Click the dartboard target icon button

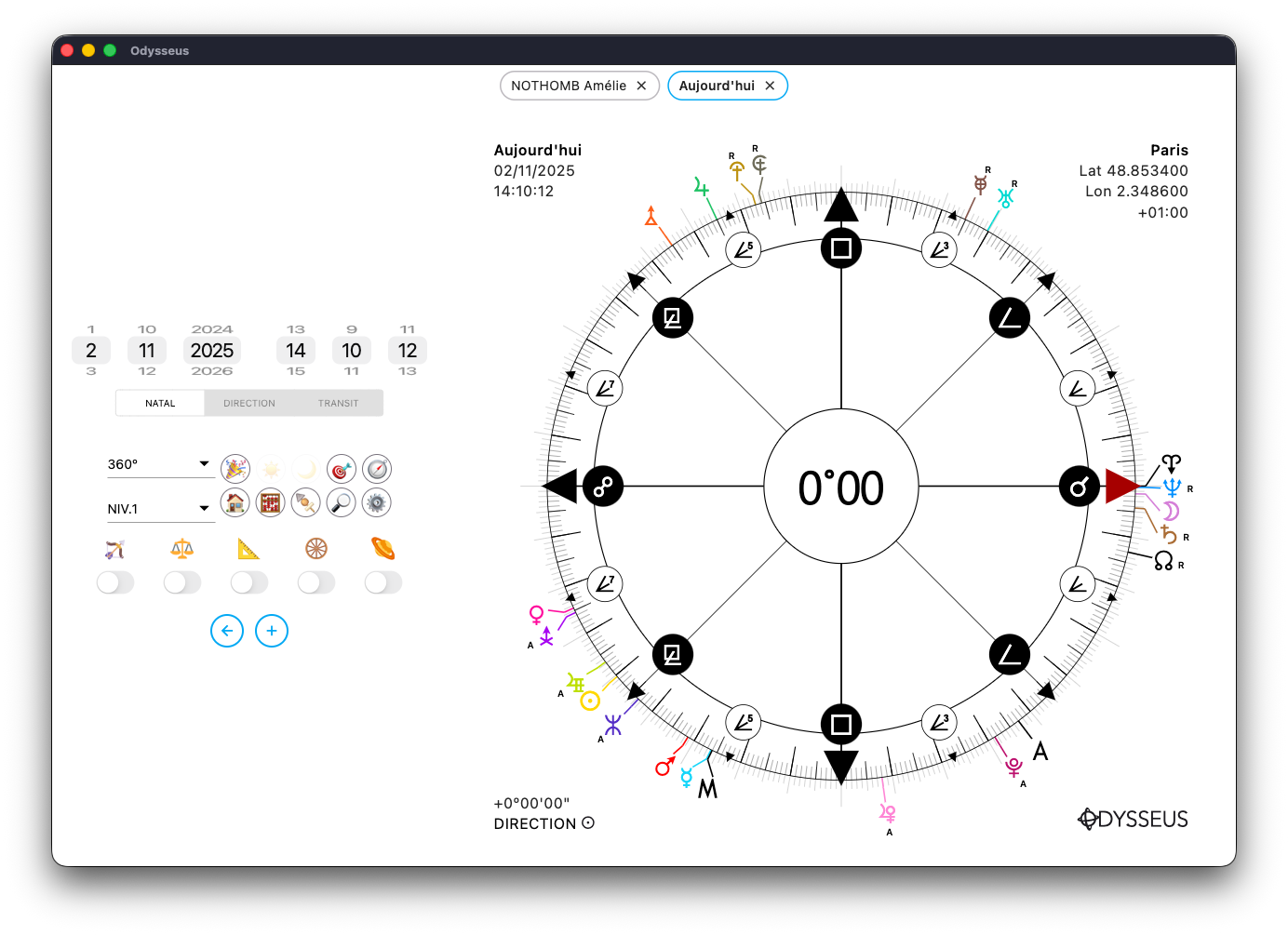342,469
